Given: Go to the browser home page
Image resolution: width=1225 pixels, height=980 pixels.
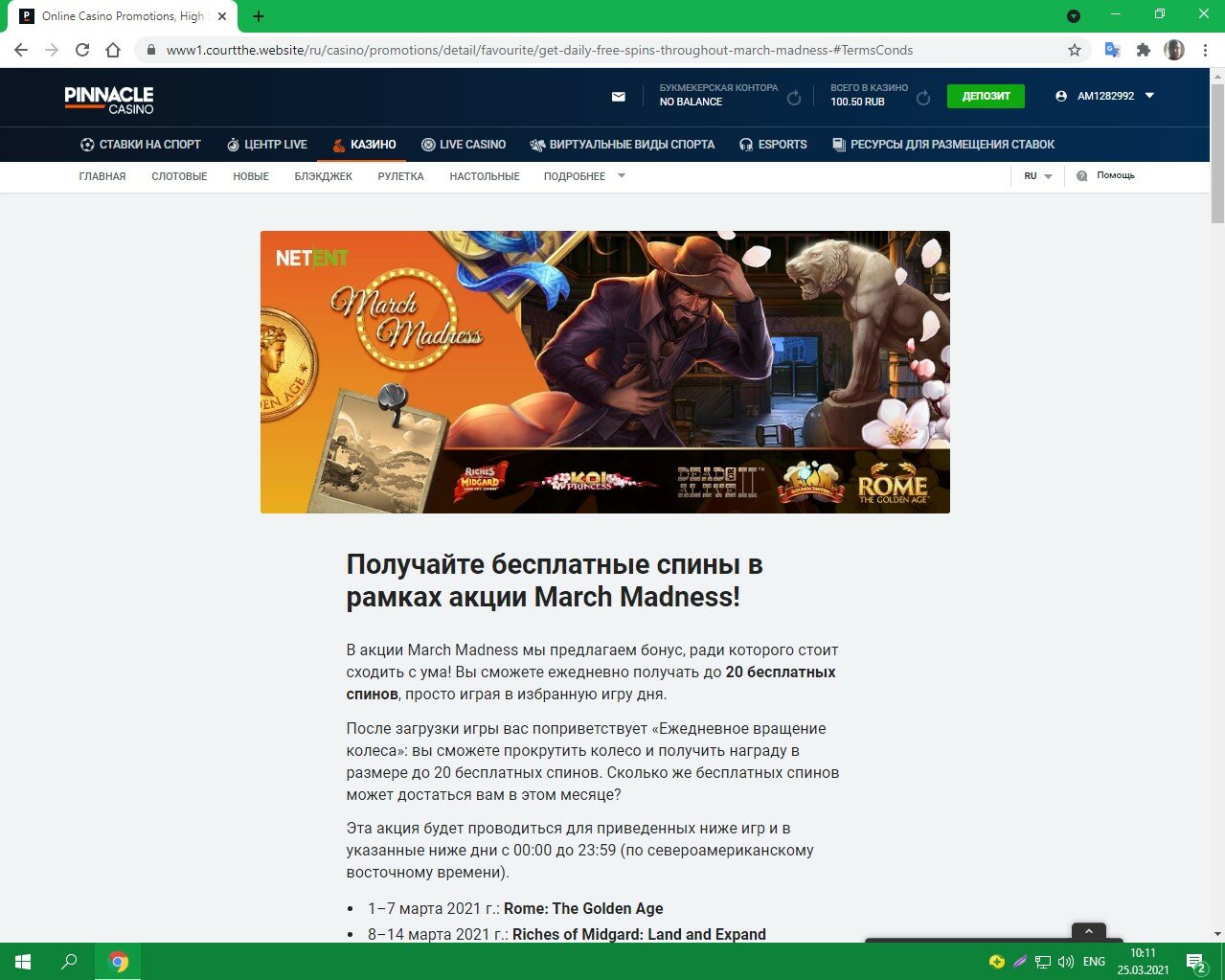Looking at the screenshot, I should click(113, 50).
